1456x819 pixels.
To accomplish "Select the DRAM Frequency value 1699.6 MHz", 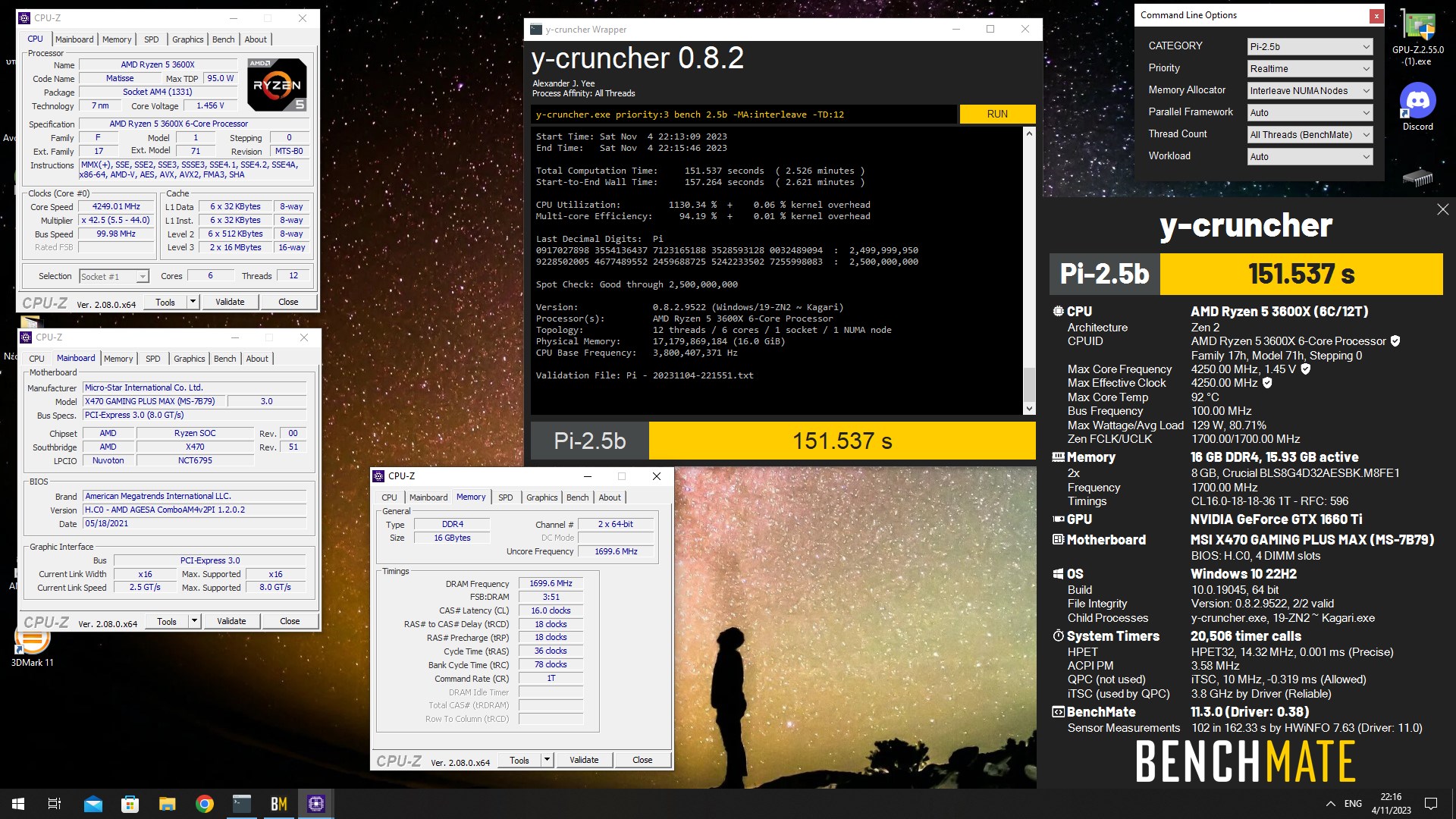I will pos(551,584).
